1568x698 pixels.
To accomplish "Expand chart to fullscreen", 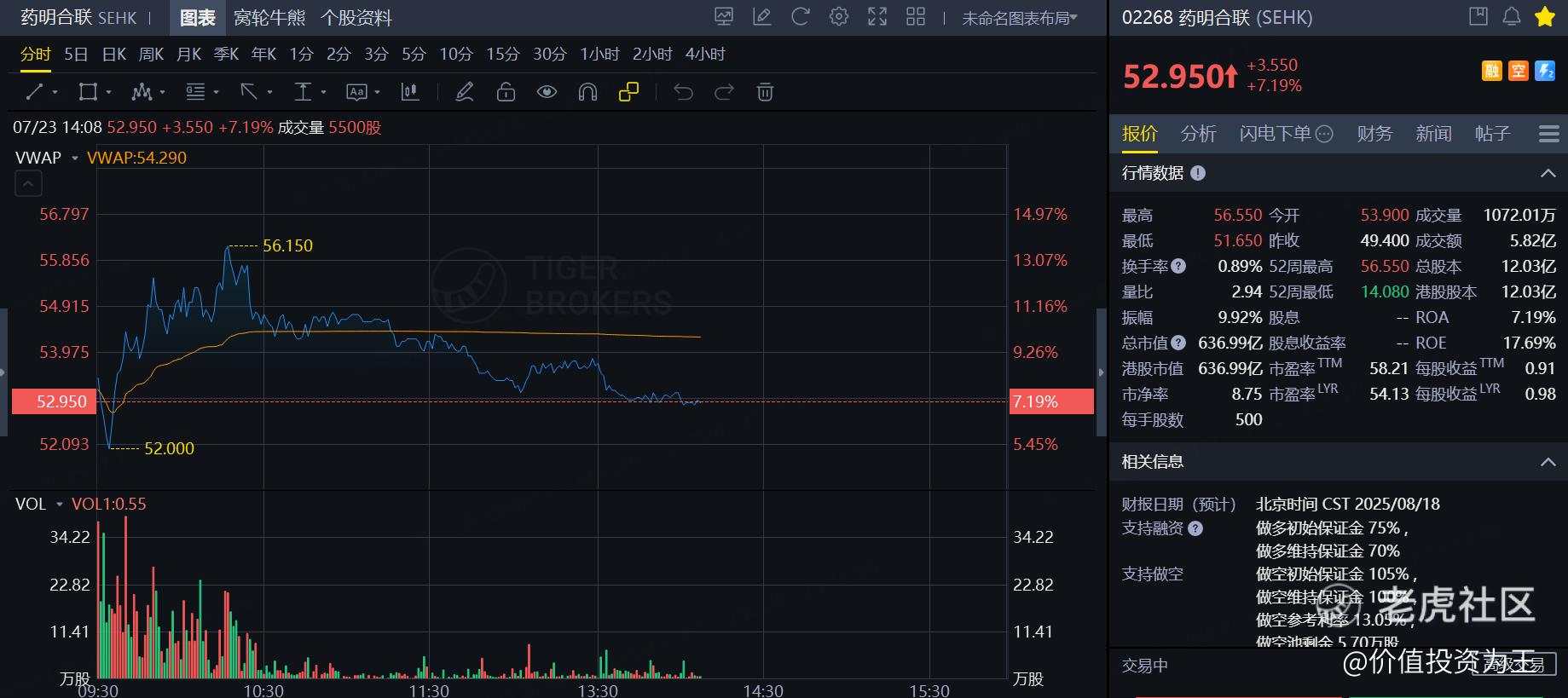I will click(877, 16).
